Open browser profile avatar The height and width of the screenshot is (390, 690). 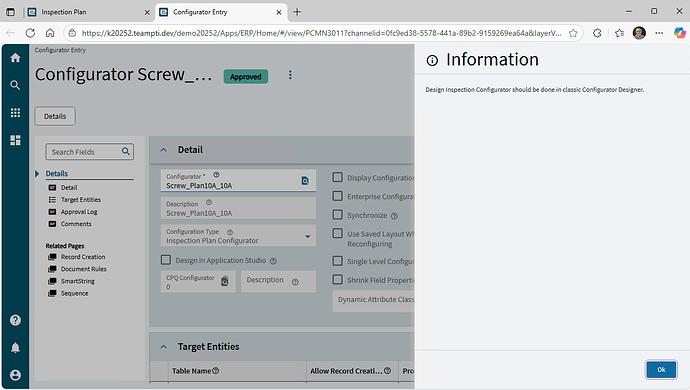pos(639,33)
